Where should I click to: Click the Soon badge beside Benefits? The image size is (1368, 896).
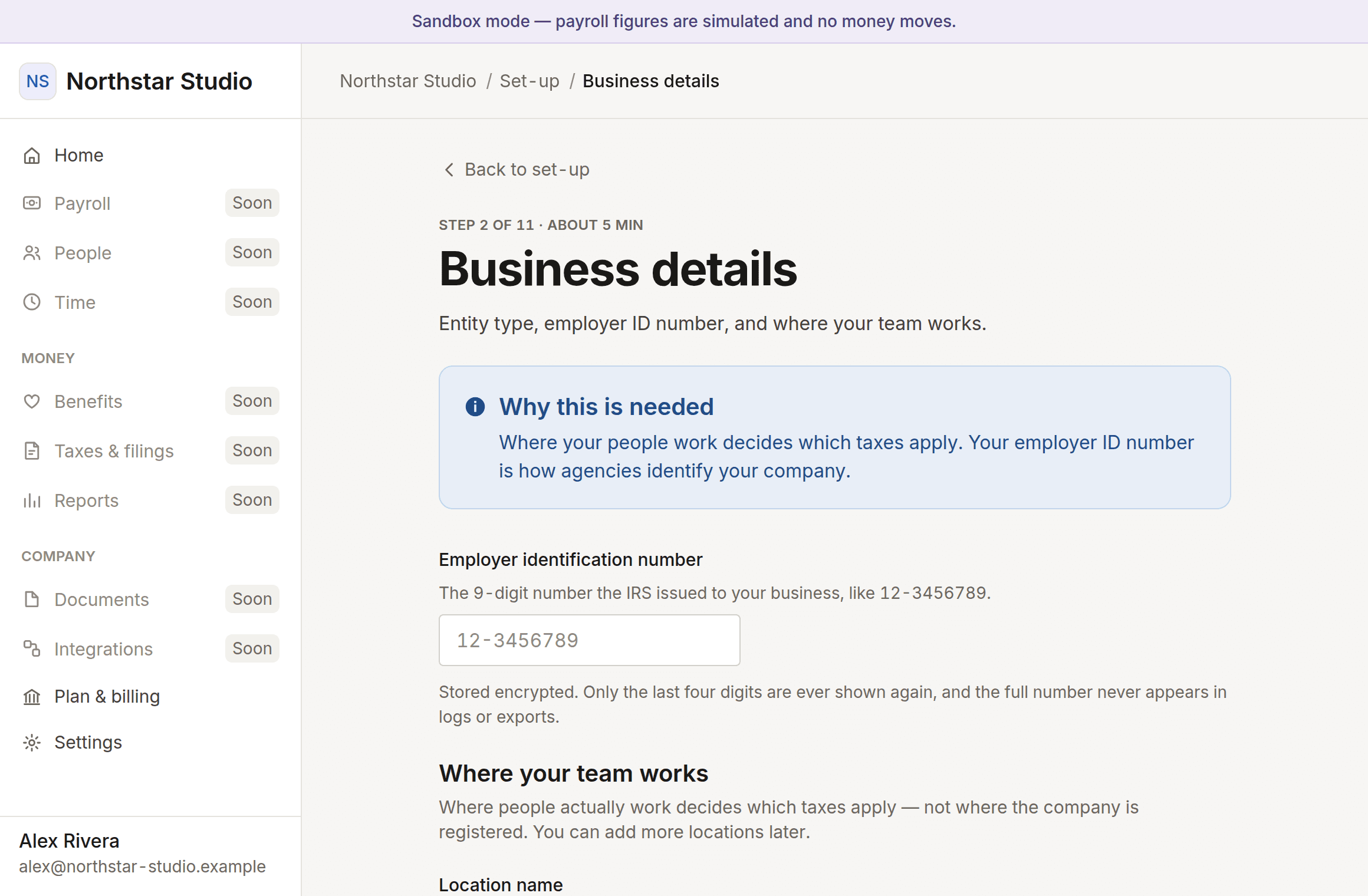click(x=252, y=401)
